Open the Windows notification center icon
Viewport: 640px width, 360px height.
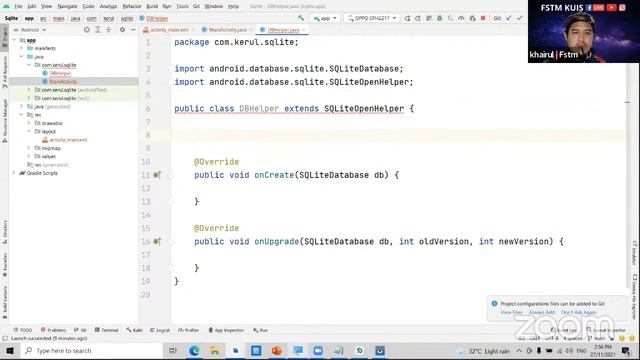[625, 351]
